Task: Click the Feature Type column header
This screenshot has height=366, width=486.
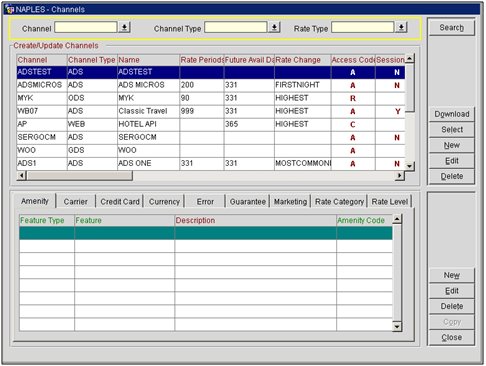Action: 47,220
